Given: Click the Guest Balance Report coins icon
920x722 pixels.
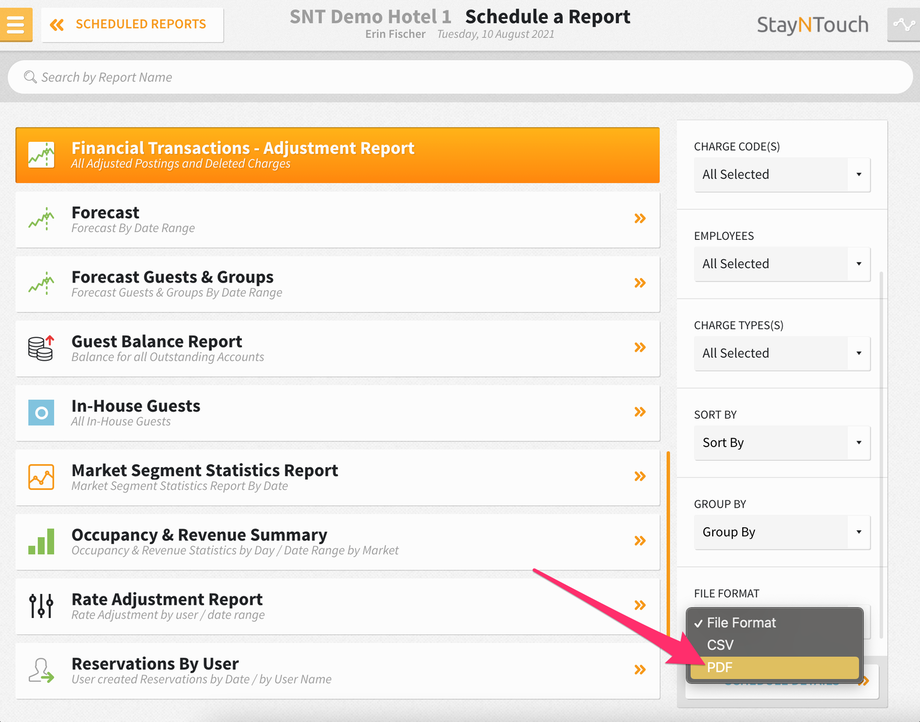Looking at the screenshot, I should point(41,348).
